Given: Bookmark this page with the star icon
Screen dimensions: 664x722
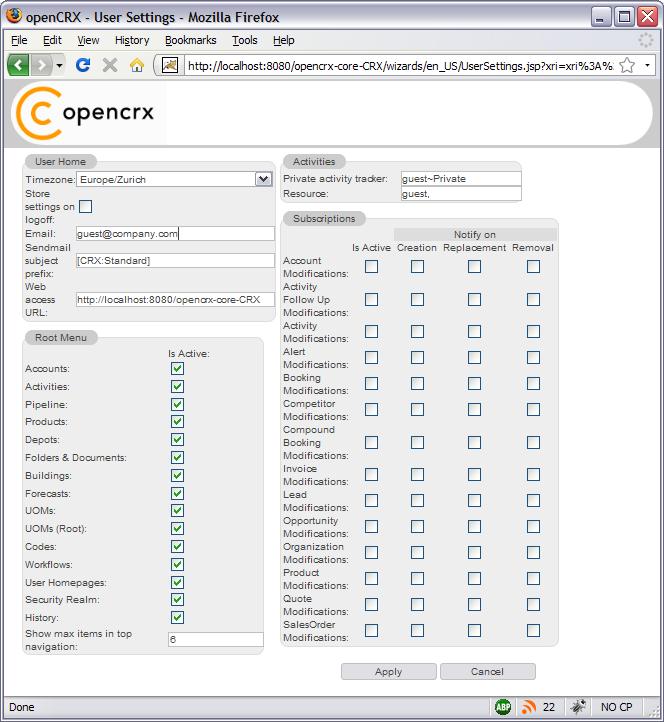Looking at the screenshot, I should point(627,65).
